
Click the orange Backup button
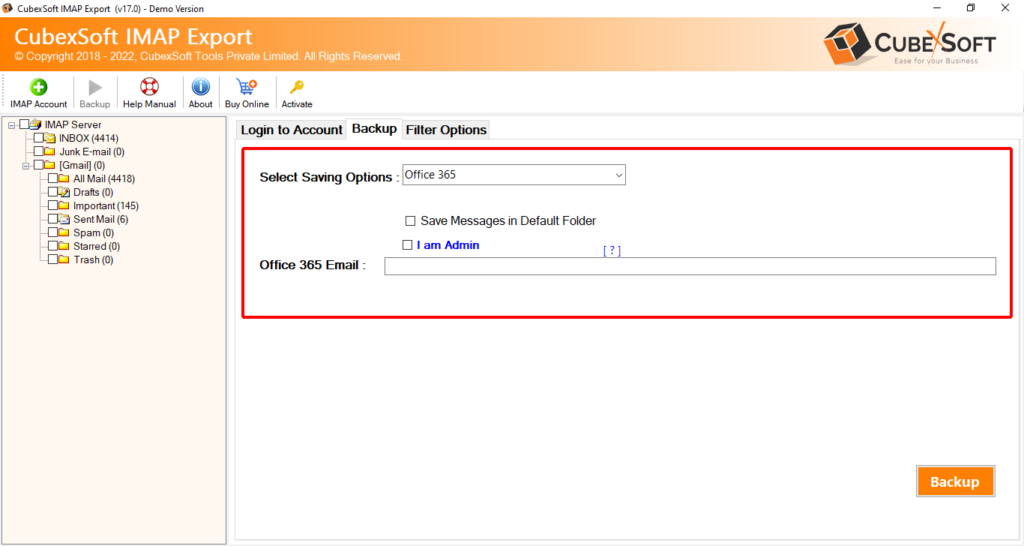point(955,481)
